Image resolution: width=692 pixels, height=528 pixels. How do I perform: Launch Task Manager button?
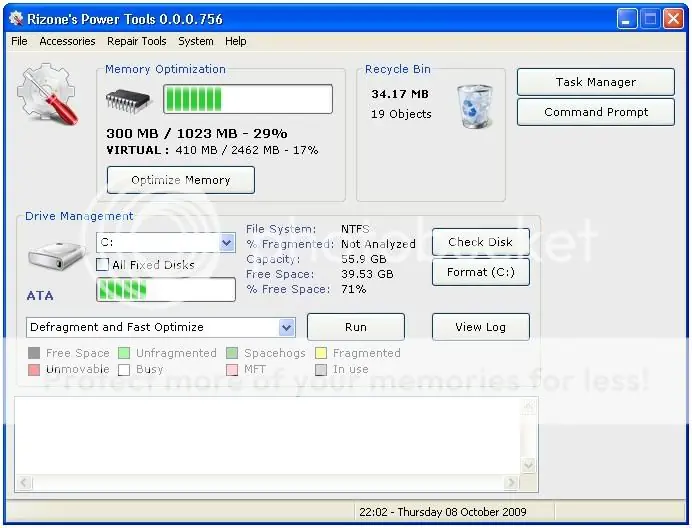(x=596, y=82)
